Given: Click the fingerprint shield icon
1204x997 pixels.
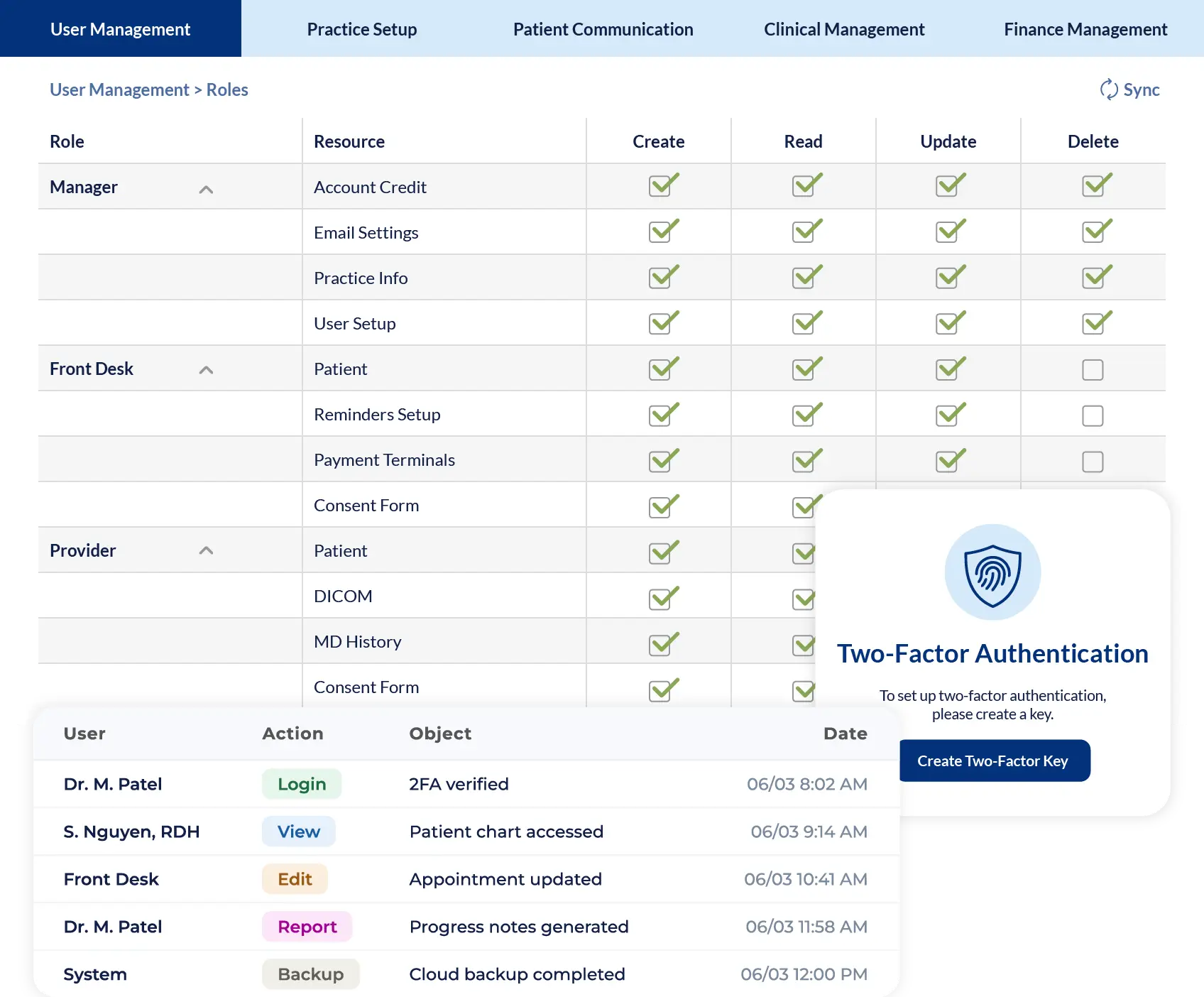Looking at the screenshot, I should click(x=992, y=572).
